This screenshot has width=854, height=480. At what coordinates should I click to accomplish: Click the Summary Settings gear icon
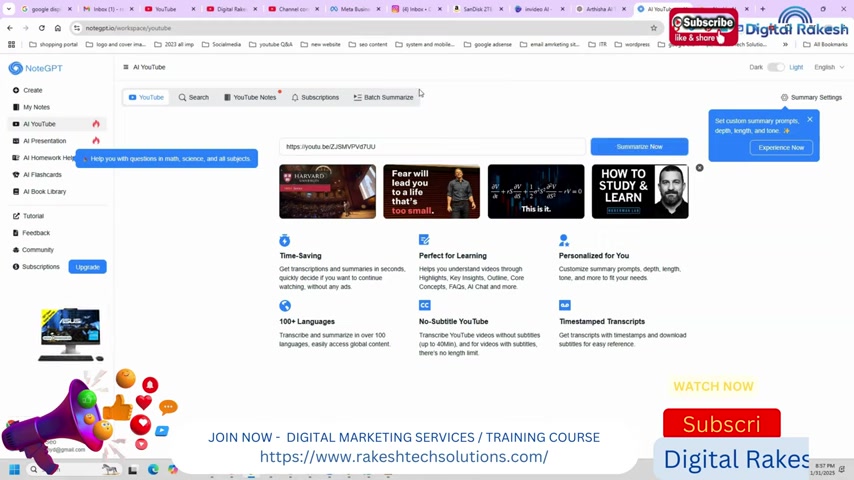click(784, 97)
